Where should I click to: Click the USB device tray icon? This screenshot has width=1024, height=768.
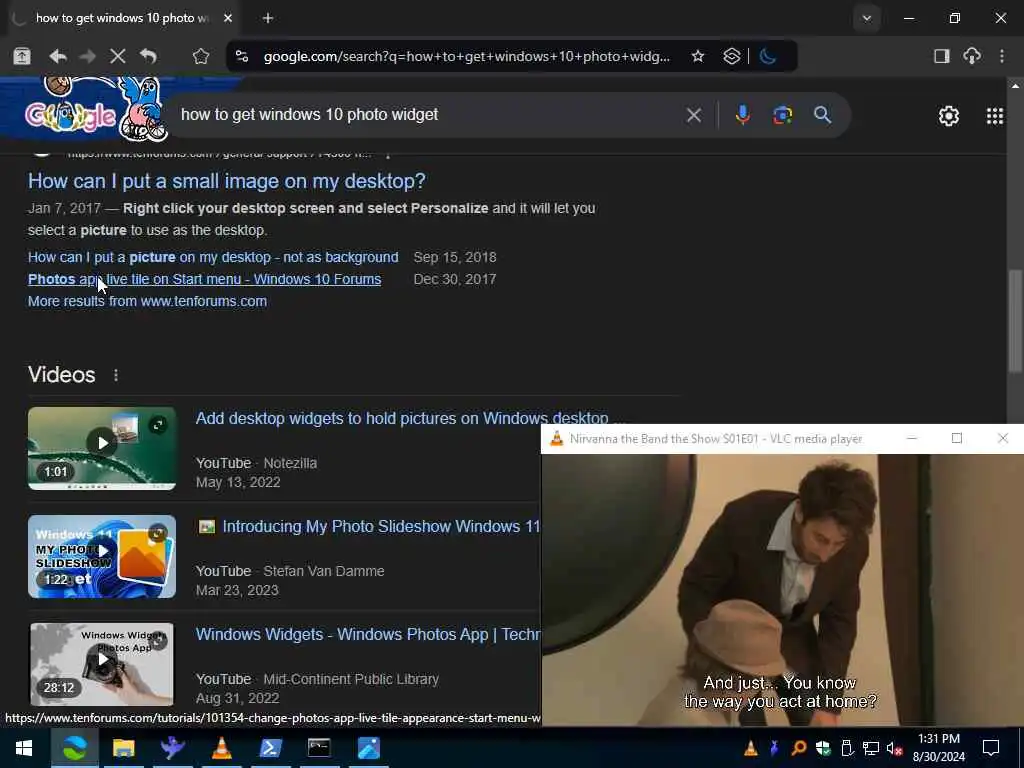847,748
